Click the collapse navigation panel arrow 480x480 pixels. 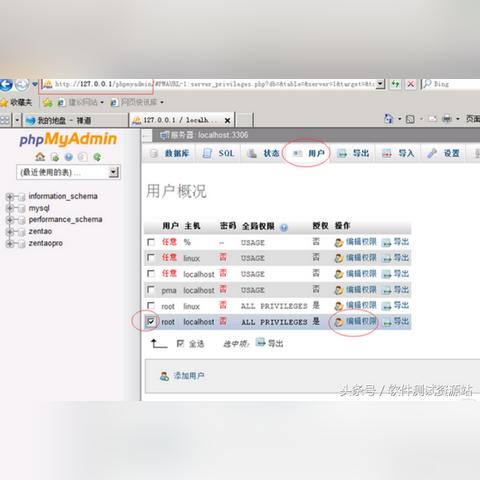tap(146, 136)
